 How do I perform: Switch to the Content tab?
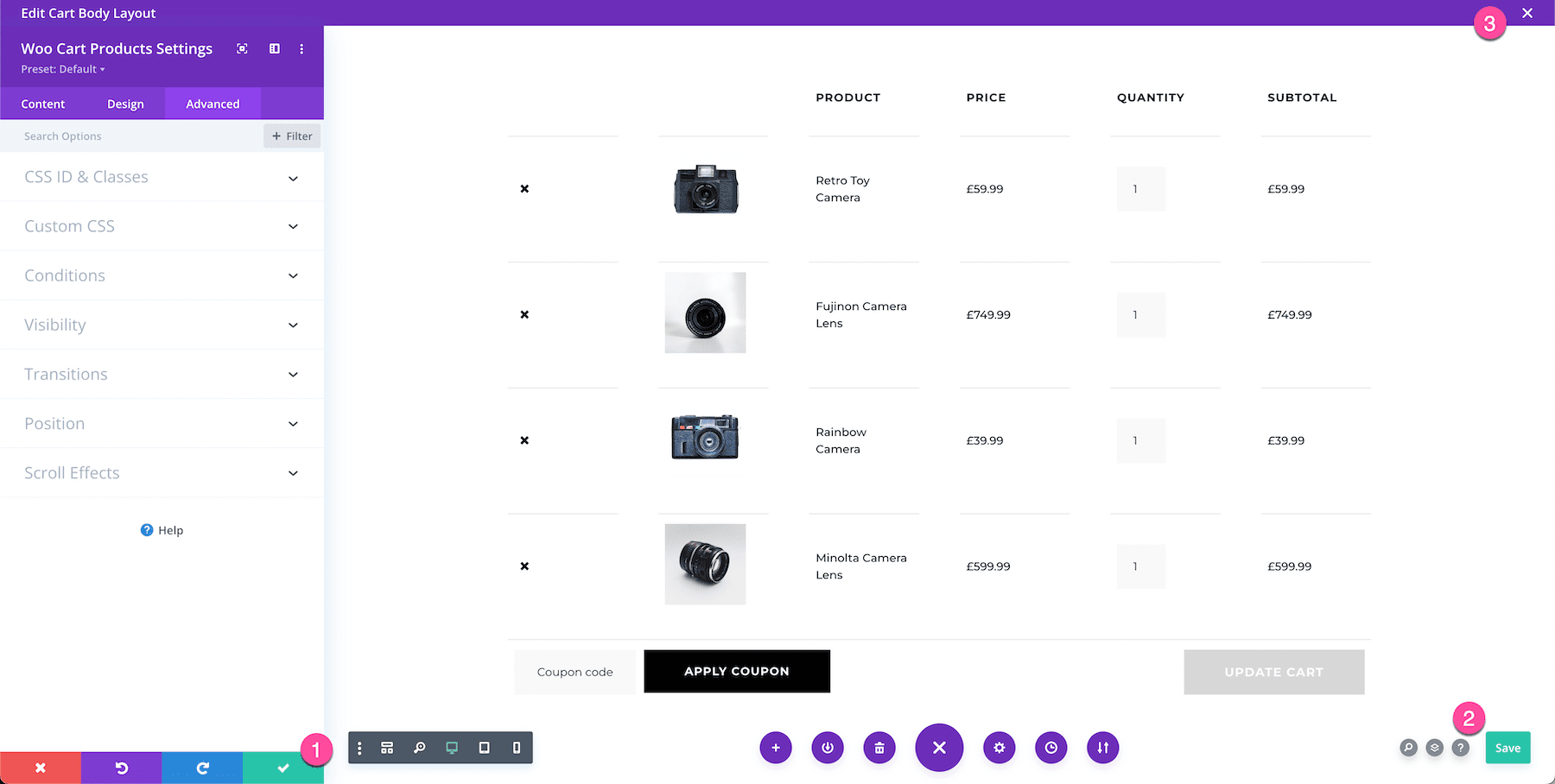[x=43, y=104]
